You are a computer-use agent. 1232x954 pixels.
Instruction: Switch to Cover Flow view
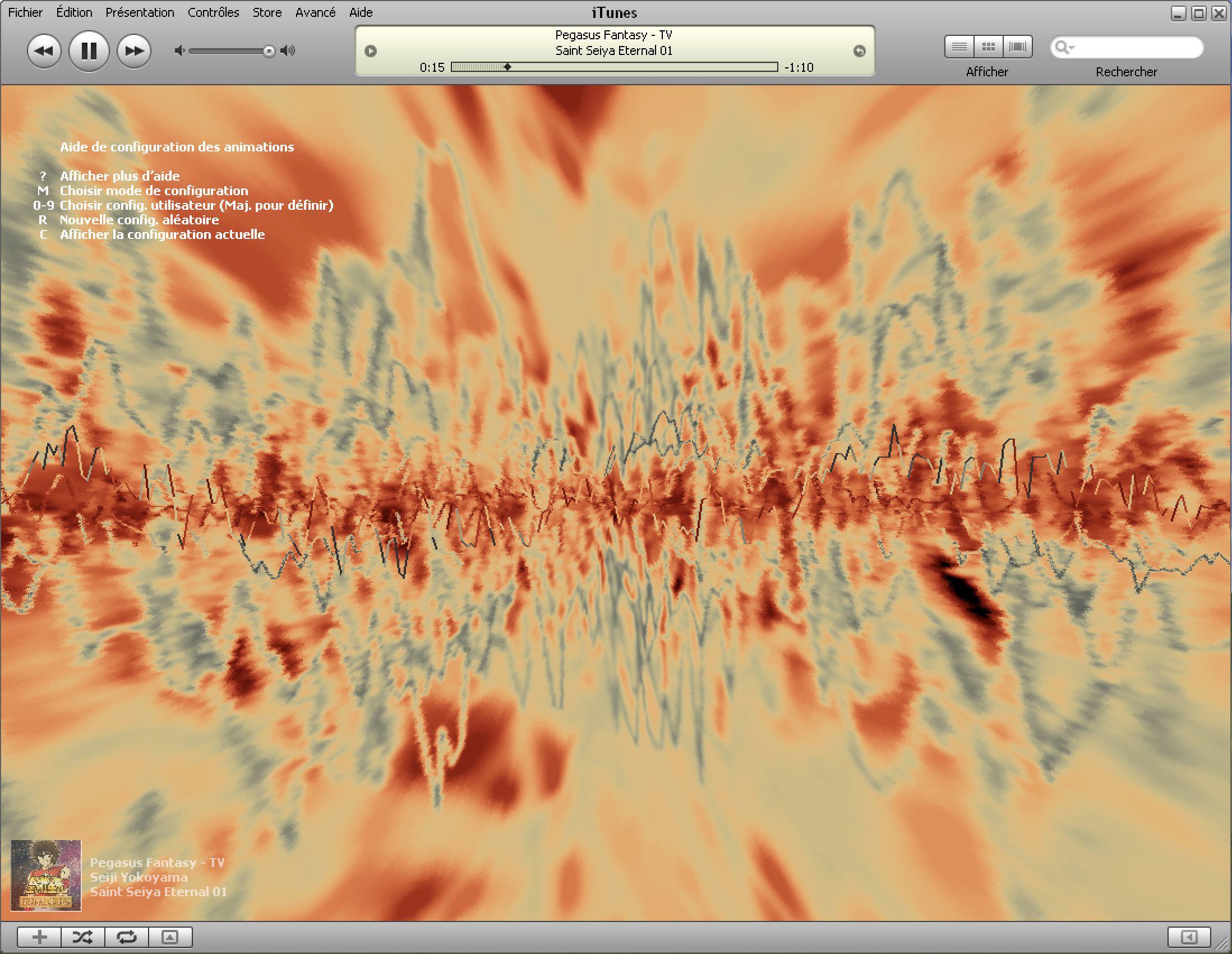1018,47
